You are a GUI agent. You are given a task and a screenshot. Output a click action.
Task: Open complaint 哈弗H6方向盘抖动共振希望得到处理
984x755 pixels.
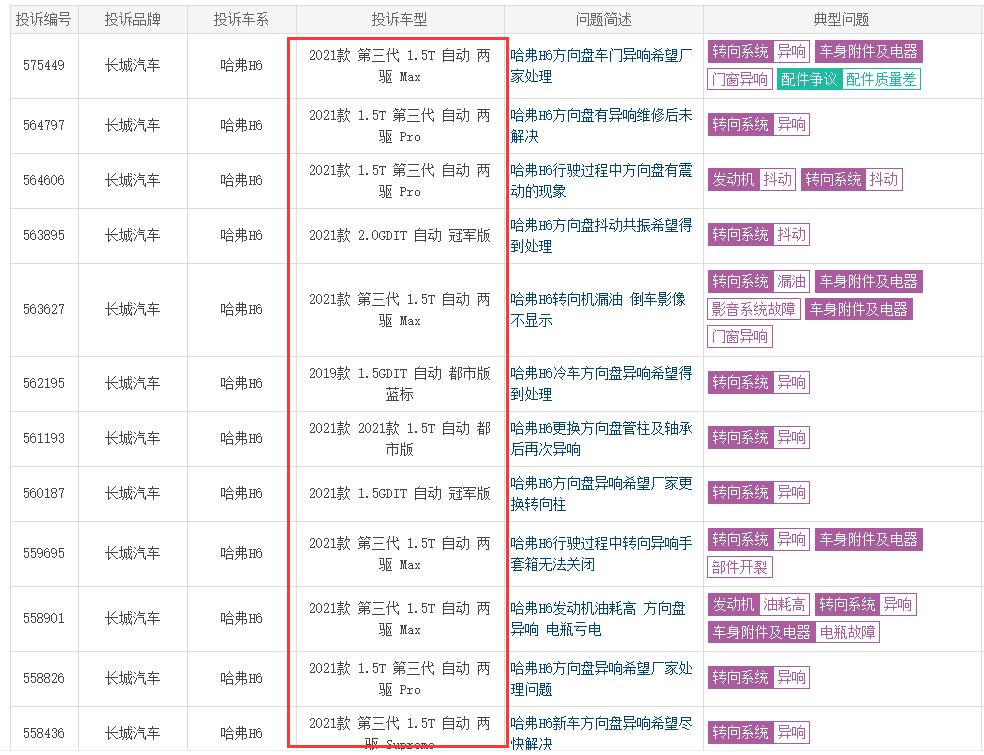[x=601, y=235]
